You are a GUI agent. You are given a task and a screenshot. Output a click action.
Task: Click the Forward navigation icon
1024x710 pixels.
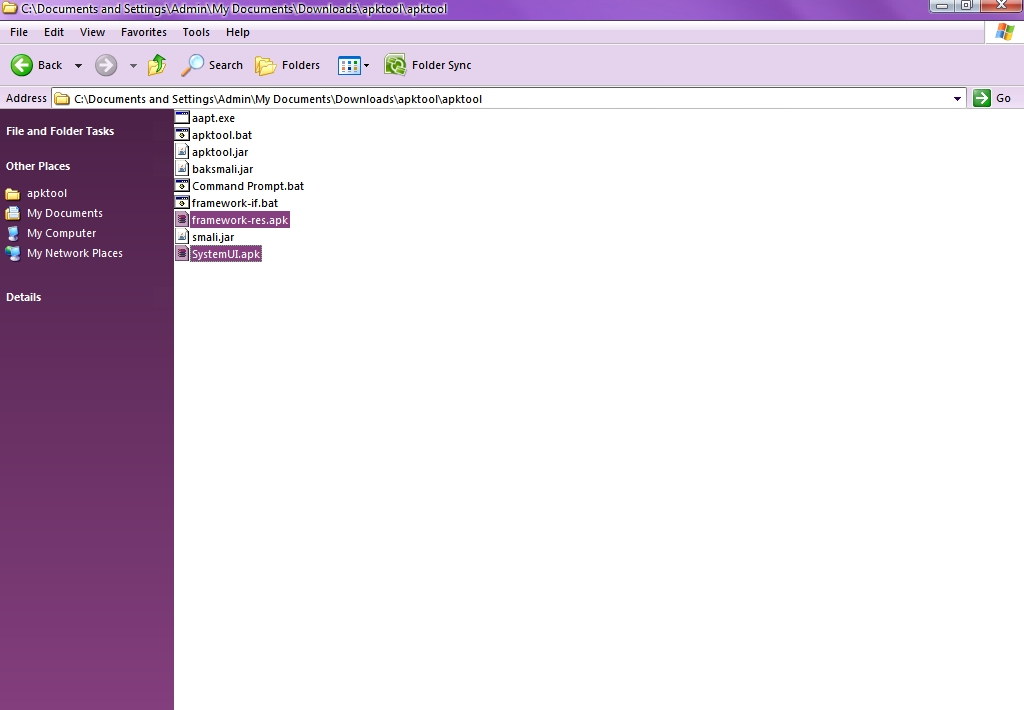click(105, 65)
